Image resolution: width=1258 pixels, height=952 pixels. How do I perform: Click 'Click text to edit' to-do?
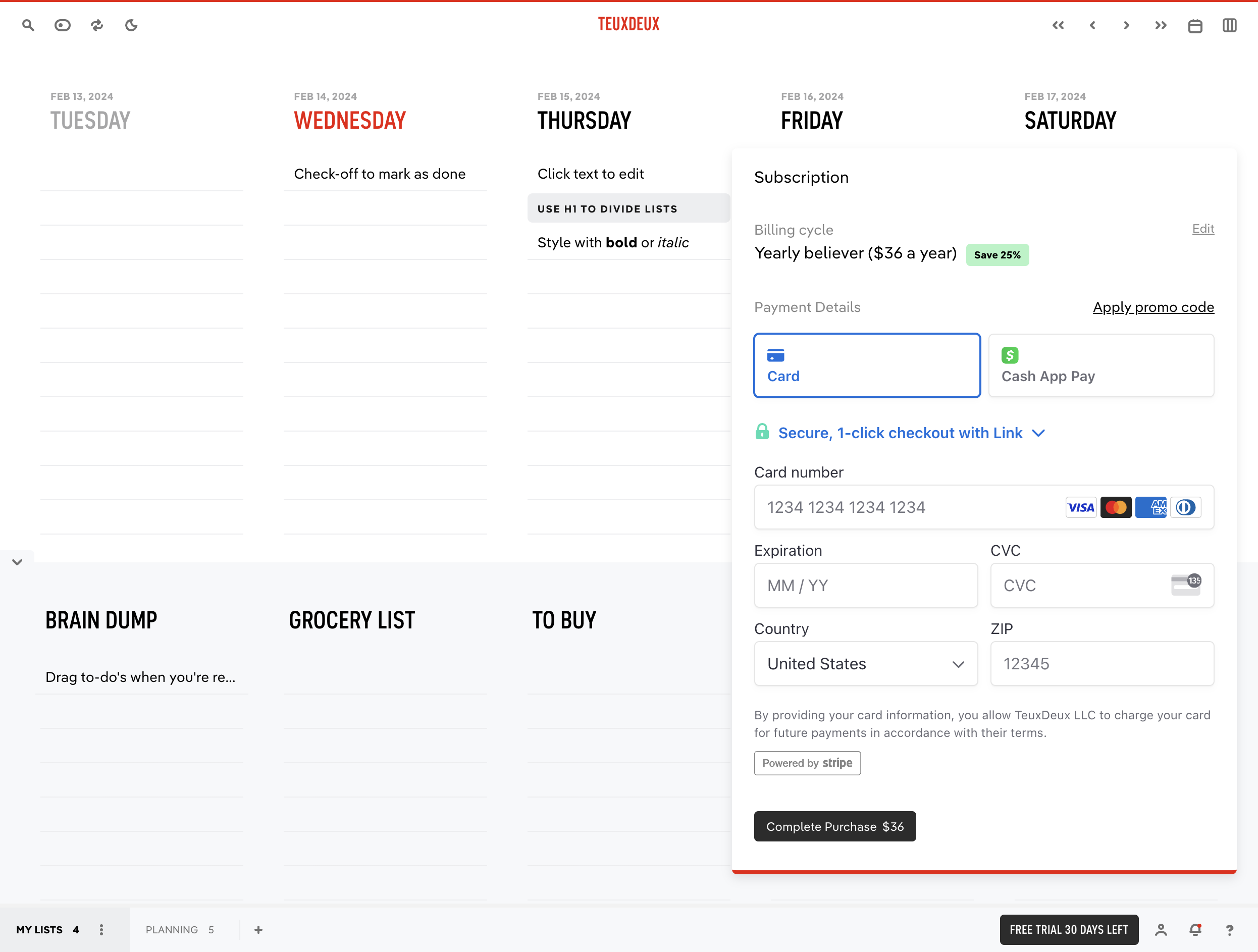click(x=590, y=174)
